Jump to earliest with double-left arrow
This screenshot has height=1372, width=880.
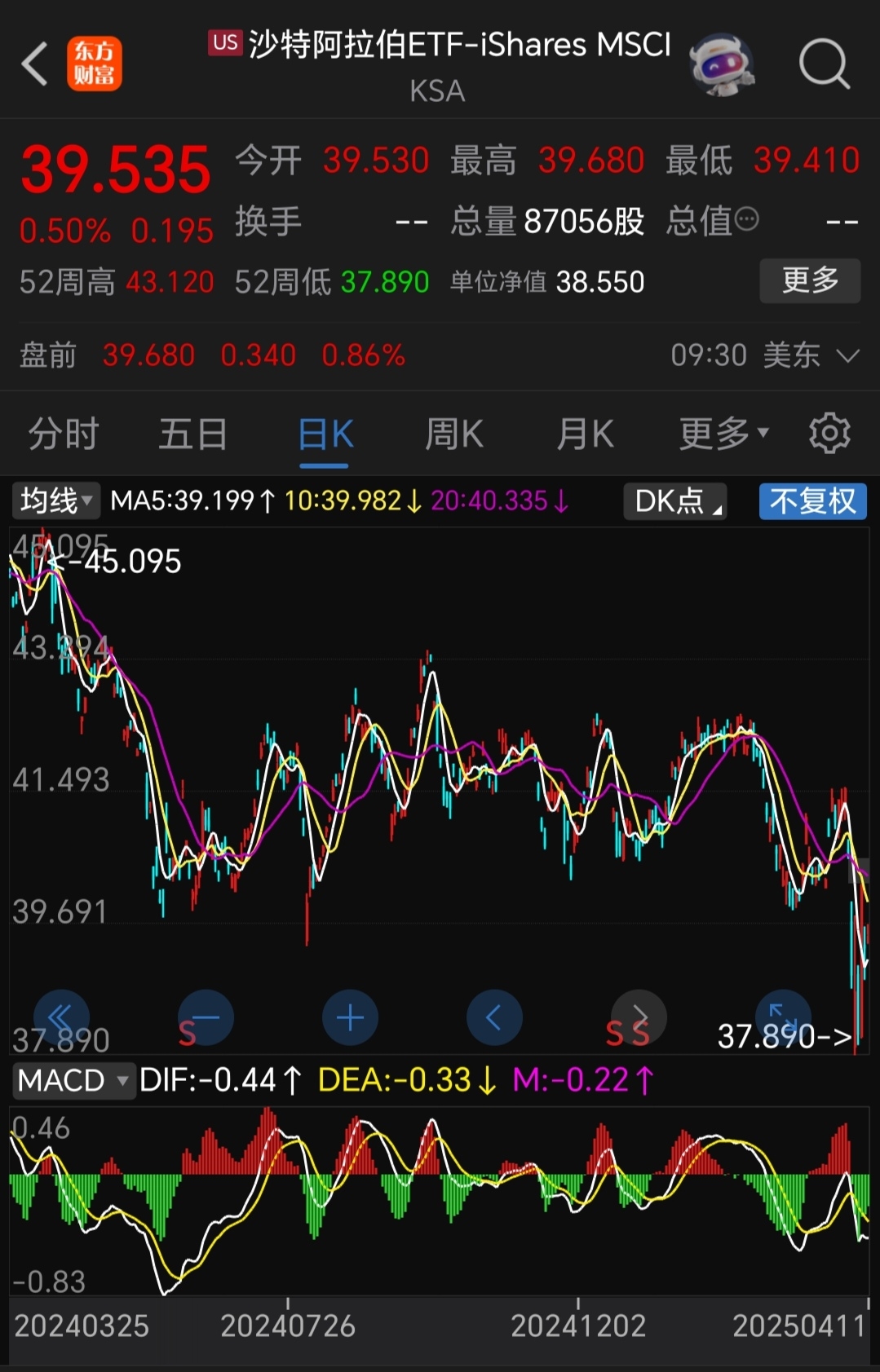click(x=61, y=1017)
